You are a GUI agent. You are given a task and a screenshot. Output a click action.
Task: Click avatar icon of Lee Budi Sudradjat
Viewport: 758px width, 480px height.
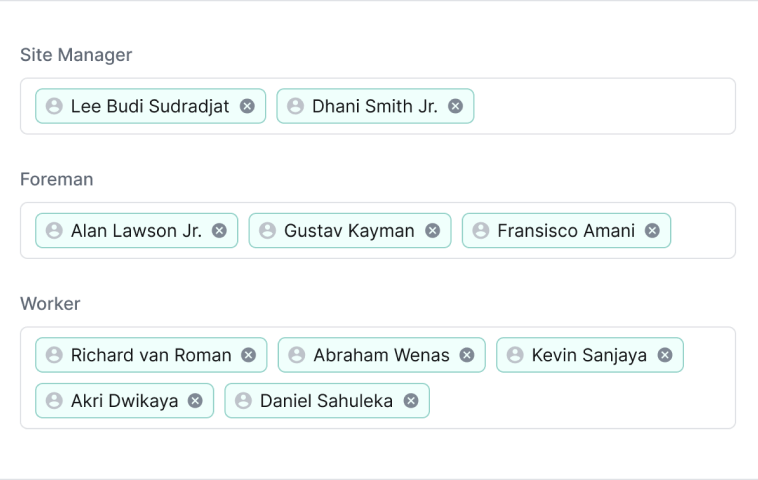[54, 106]
